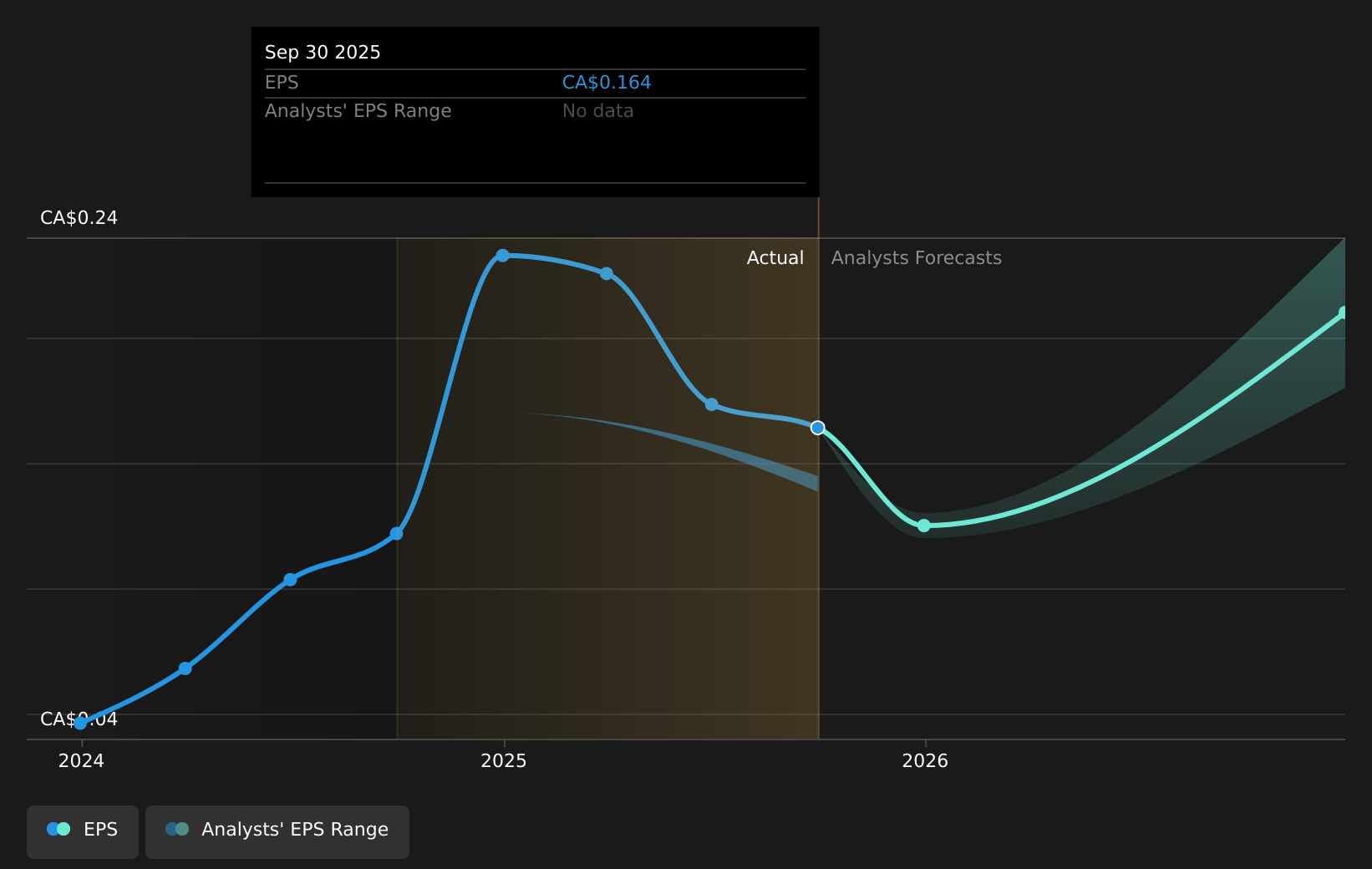Click the 2025 x-axis label
This screenshot has width=1372, height=869.
pyautogui.click(x=504, y=761)
